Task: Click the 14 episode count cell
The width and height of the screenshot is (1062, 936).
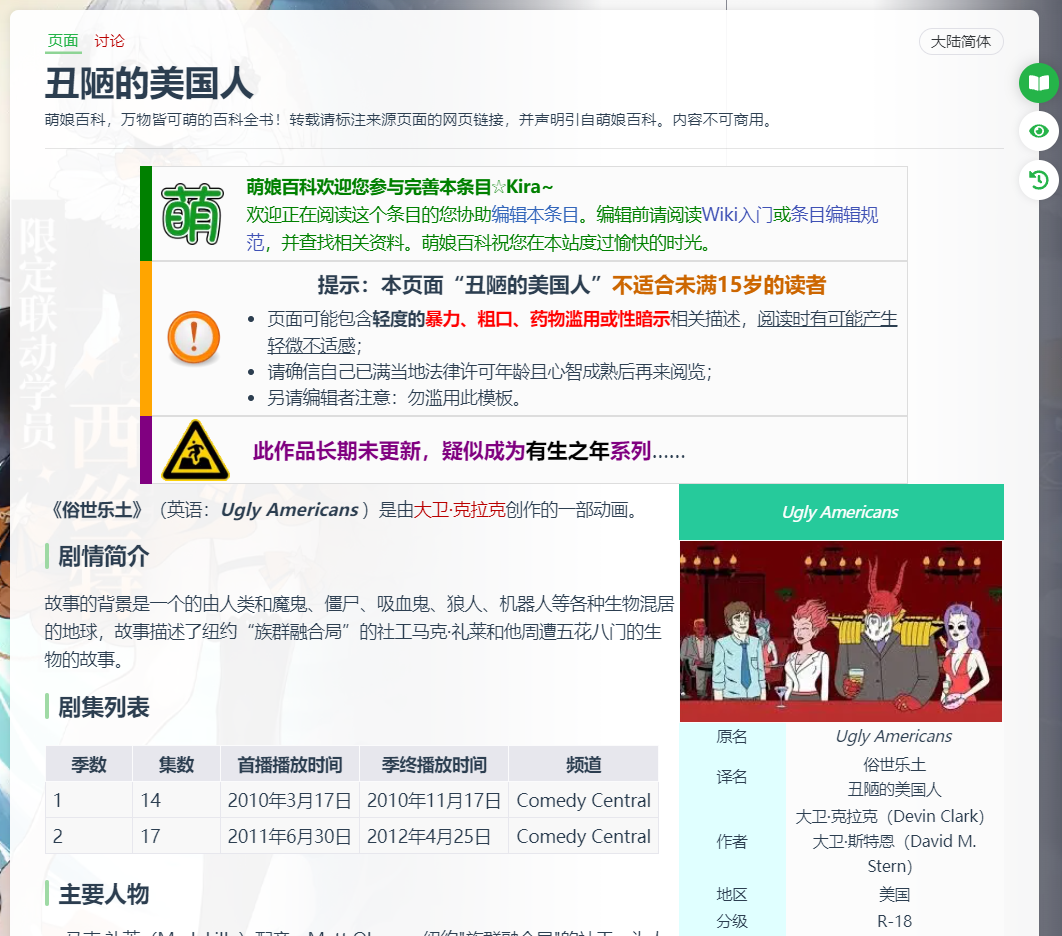Action: pos(176,801)
